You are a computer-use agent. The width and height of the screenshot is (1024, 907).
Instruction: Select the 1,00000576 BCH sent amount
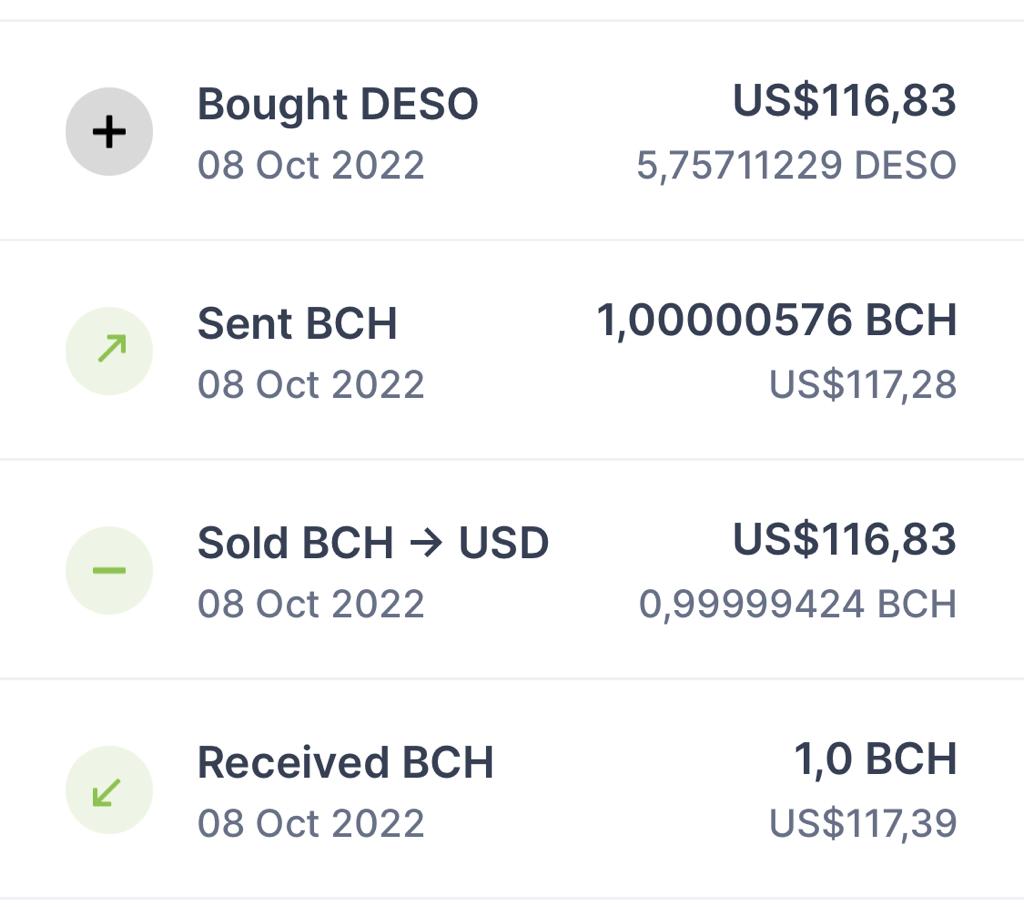click(x=776, y=321)
